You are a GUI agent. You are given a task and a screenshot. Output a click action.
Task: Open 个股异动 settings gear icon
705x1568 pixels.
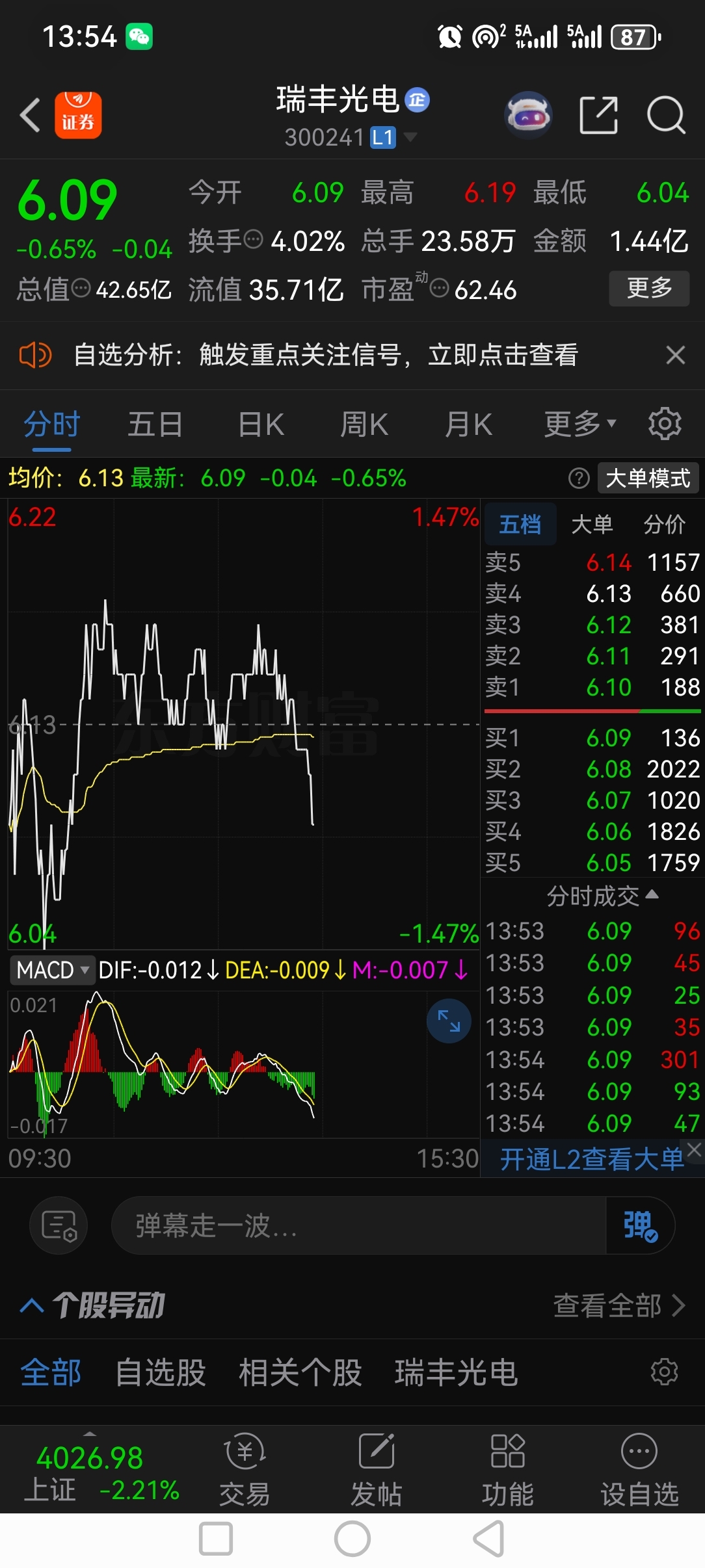click(665, 1372)
